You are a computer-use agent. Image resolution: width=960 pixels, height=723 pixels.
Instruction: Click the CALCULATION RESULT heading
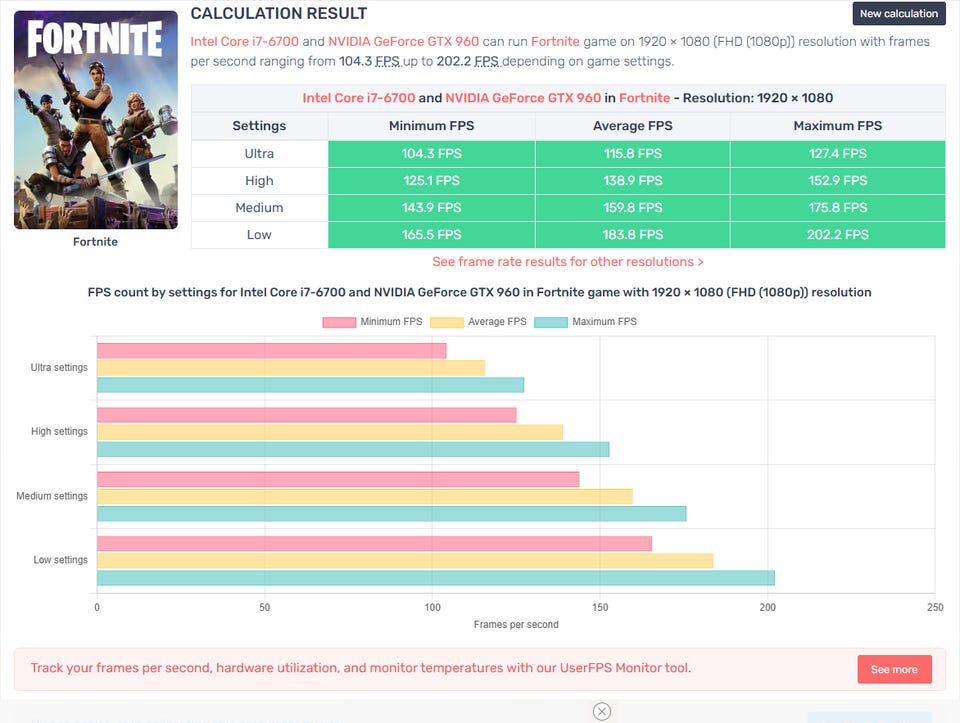[279, 13]
